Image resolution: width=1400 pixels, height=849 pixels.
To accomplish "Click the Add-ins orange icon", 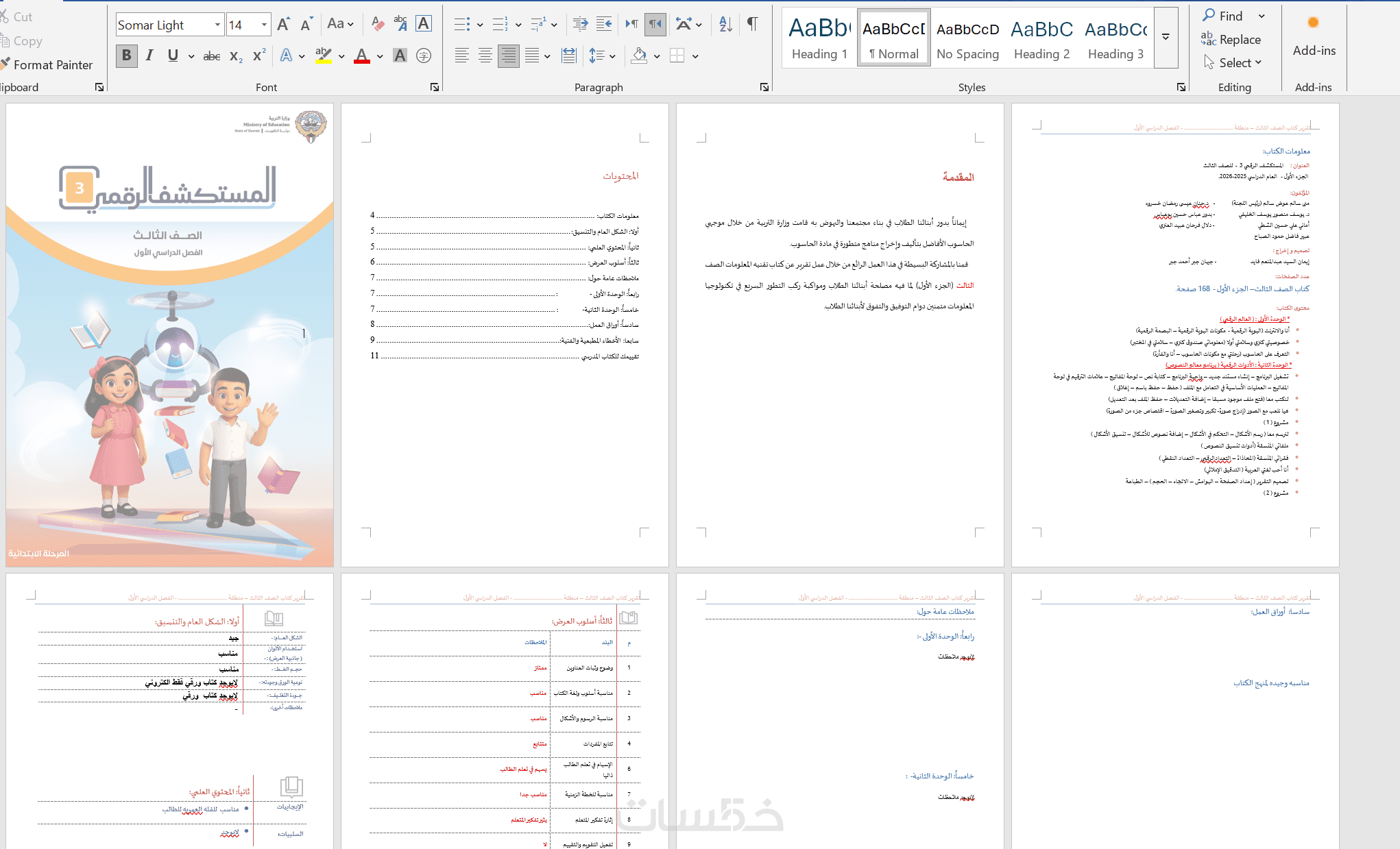I will pos(1313,23).
